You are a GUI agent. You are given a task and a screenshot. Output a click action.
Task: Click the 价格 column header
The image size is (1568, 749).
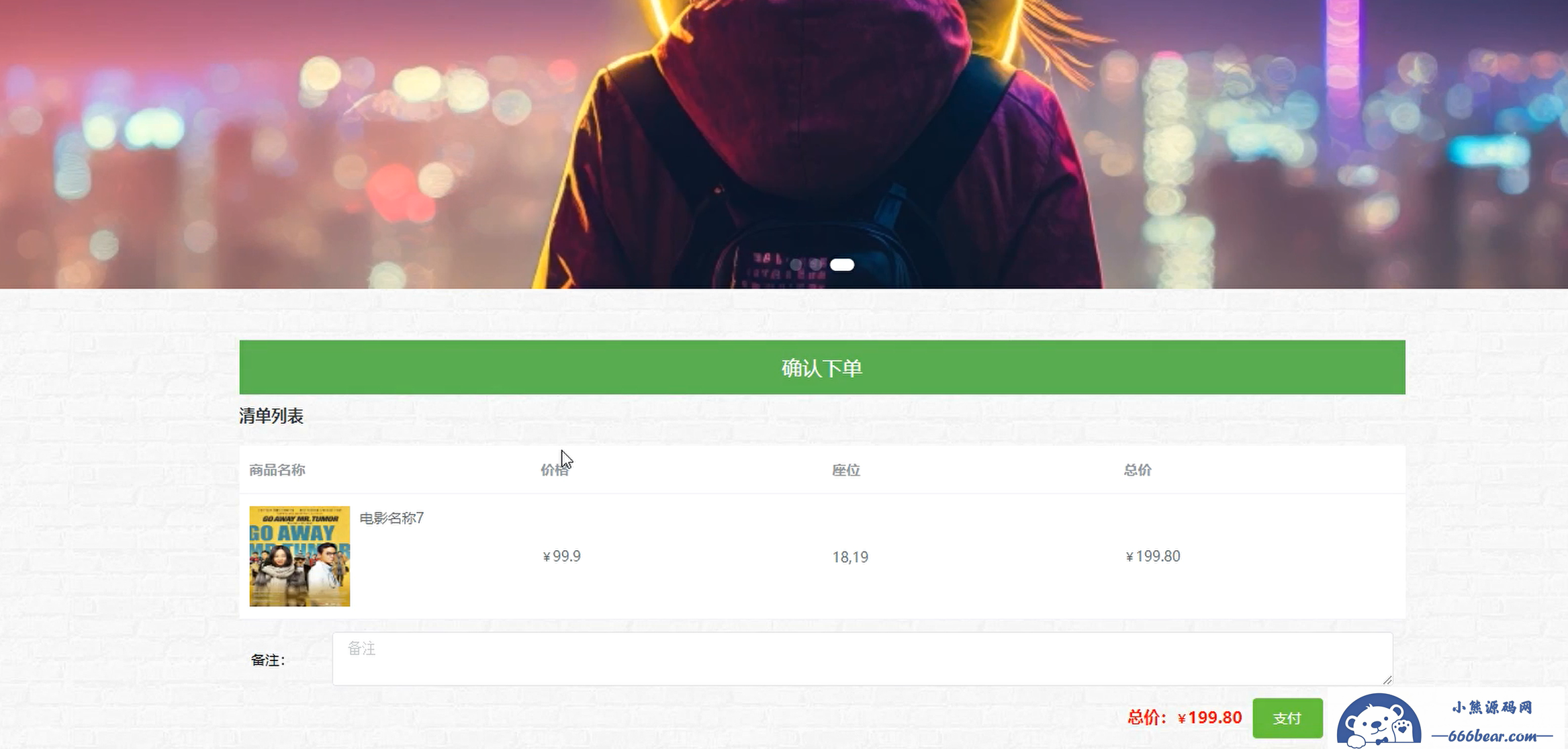pos(555,470)
